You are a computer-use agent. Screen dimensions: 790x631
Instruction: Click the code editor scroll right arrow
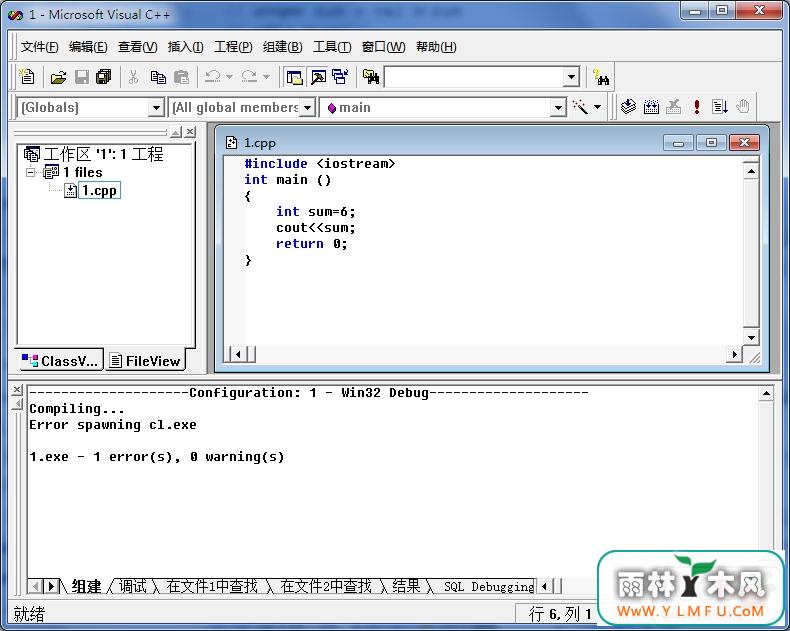(734, 354)
